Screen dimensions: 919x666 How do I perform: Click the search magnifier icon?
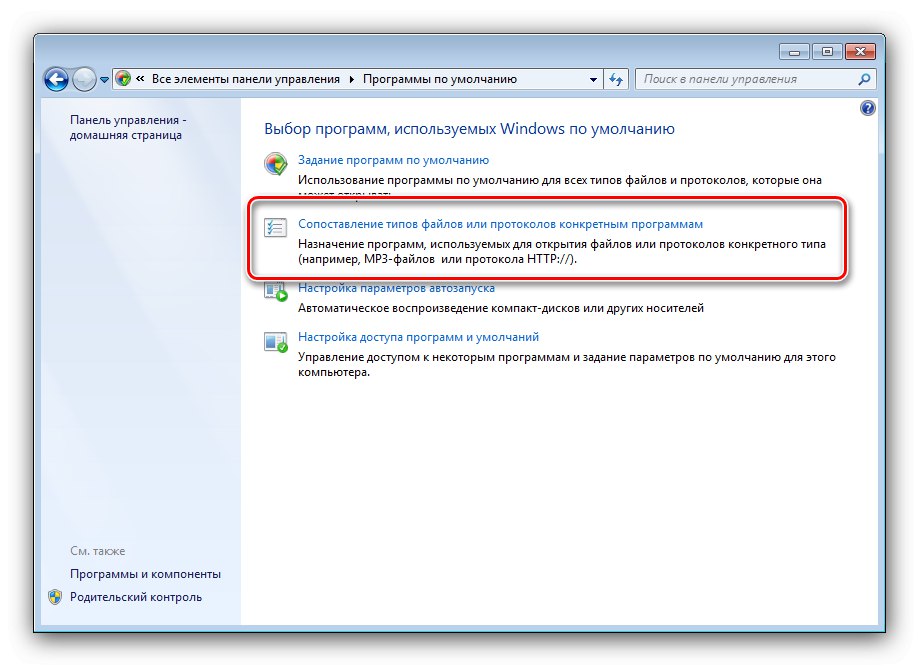[864, 79]
